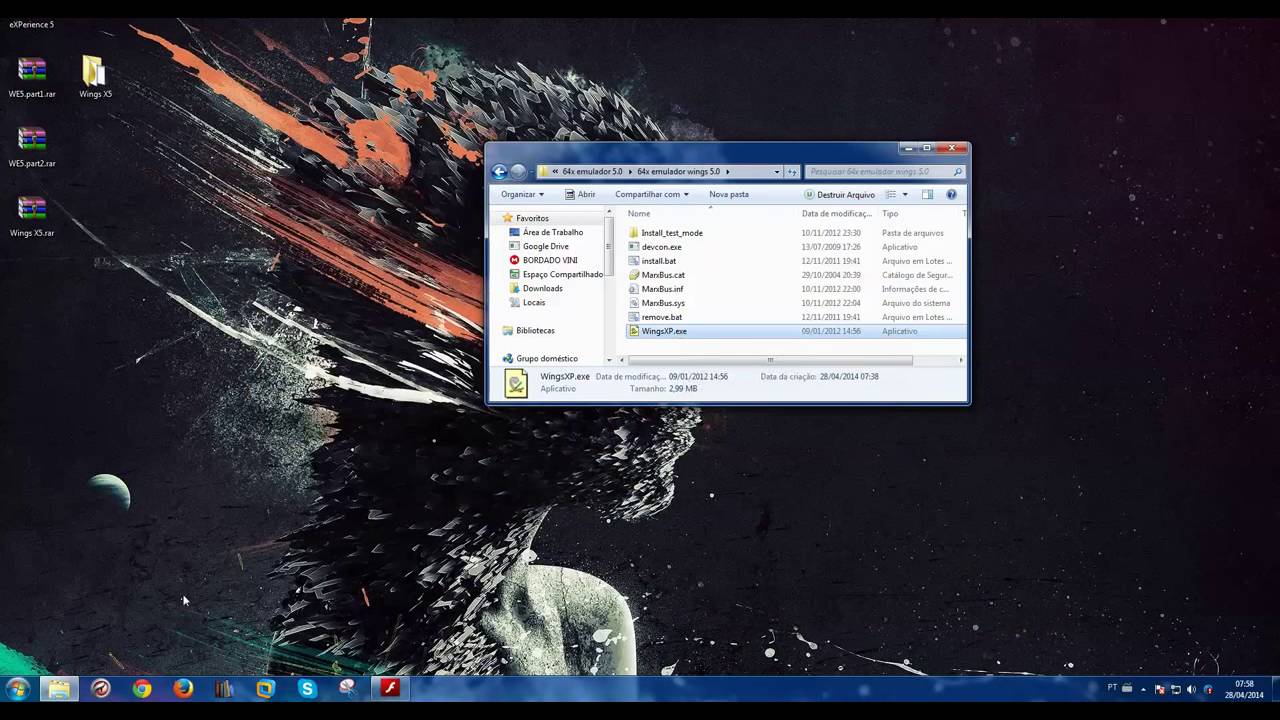Viewport: 1280px width, 720px height.
Task: Click the refresh icon beside address bar
Action: [x=792, y=172]
